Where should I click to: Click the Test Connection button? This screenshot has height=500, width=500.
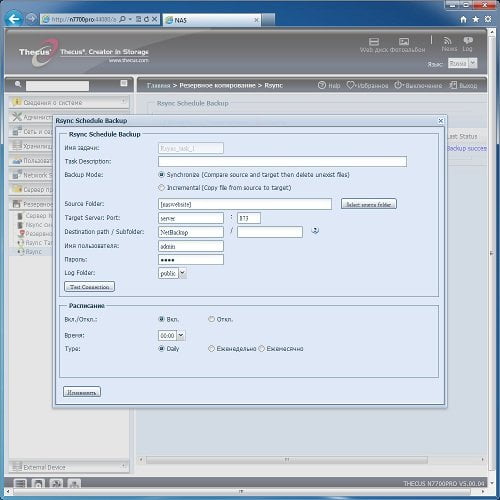pos(89,287)
